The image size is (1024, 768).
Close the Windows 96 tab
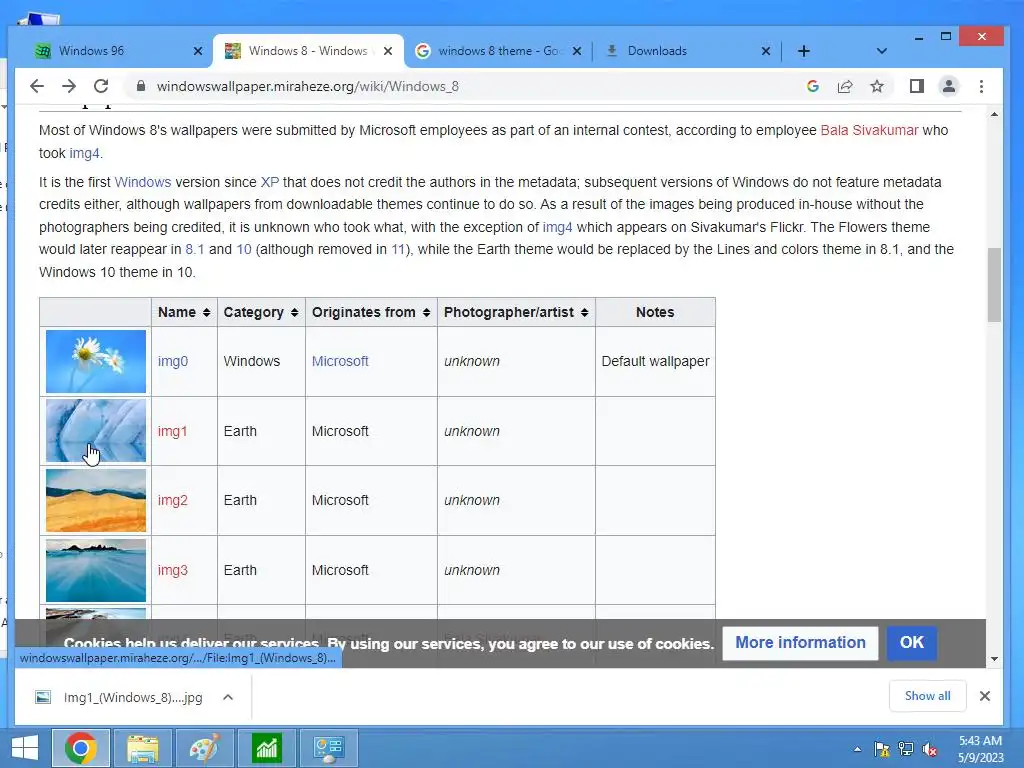point(198,51)
